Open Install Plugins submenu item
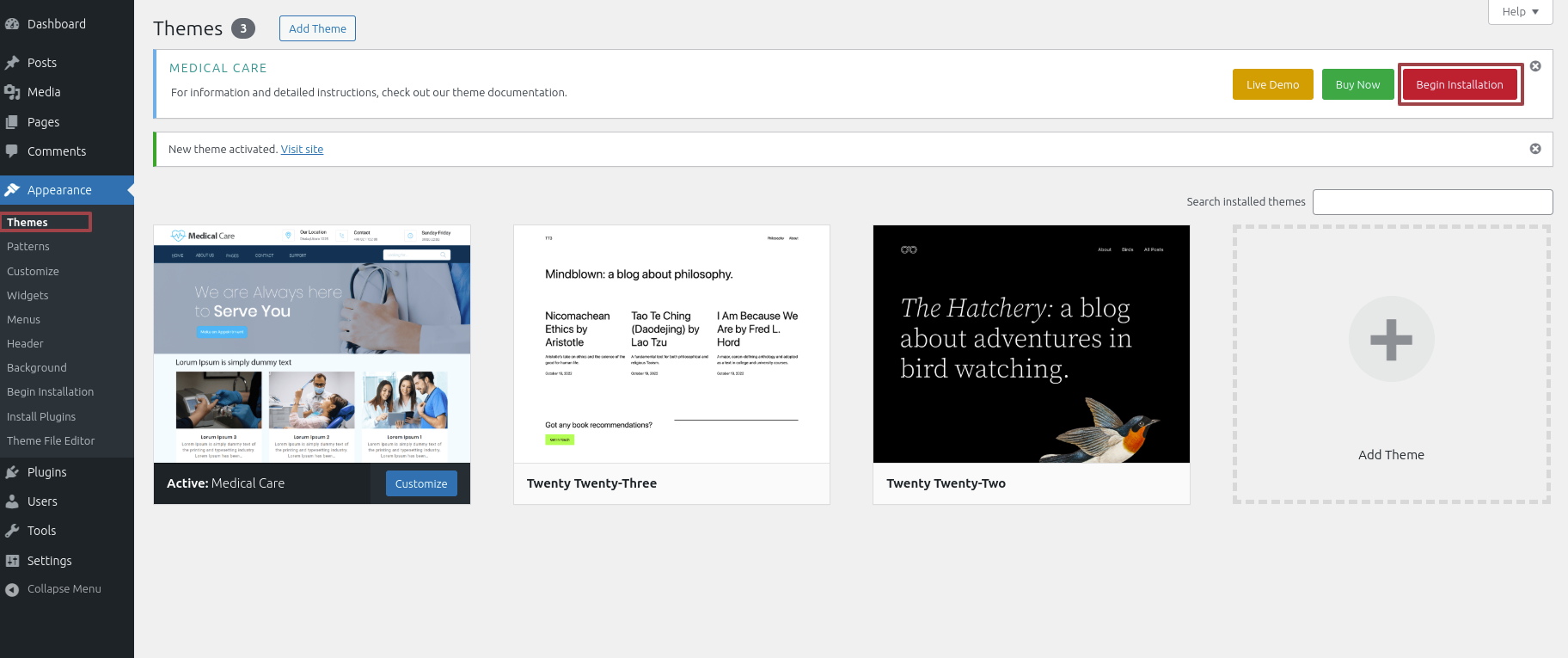 click(x=41, y=417)
